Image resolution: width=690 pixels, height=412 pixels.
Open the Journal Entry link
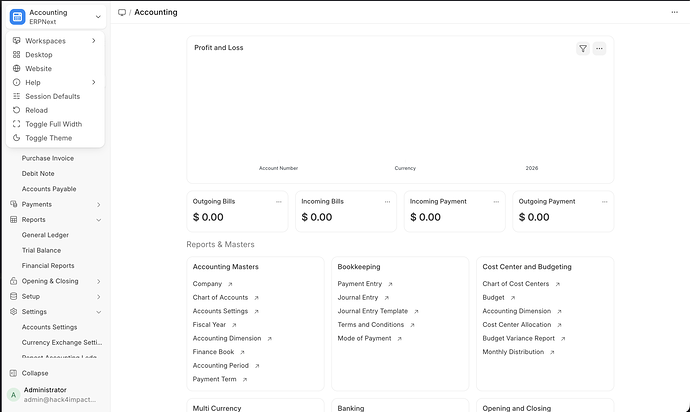358,297
